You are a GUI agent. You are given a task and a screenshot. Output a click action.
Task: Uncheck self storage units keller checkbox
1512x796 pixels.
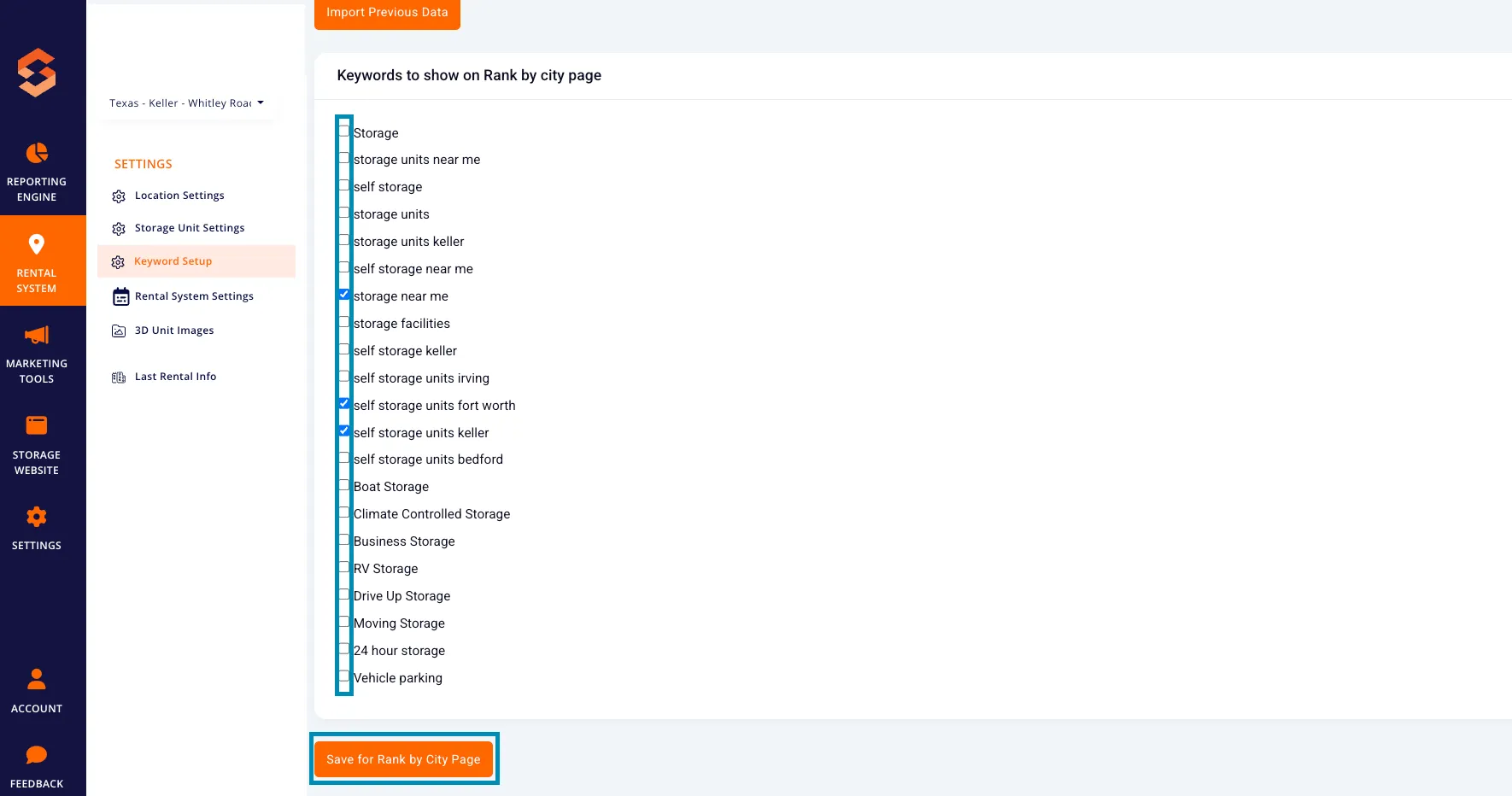coord(344,430)
